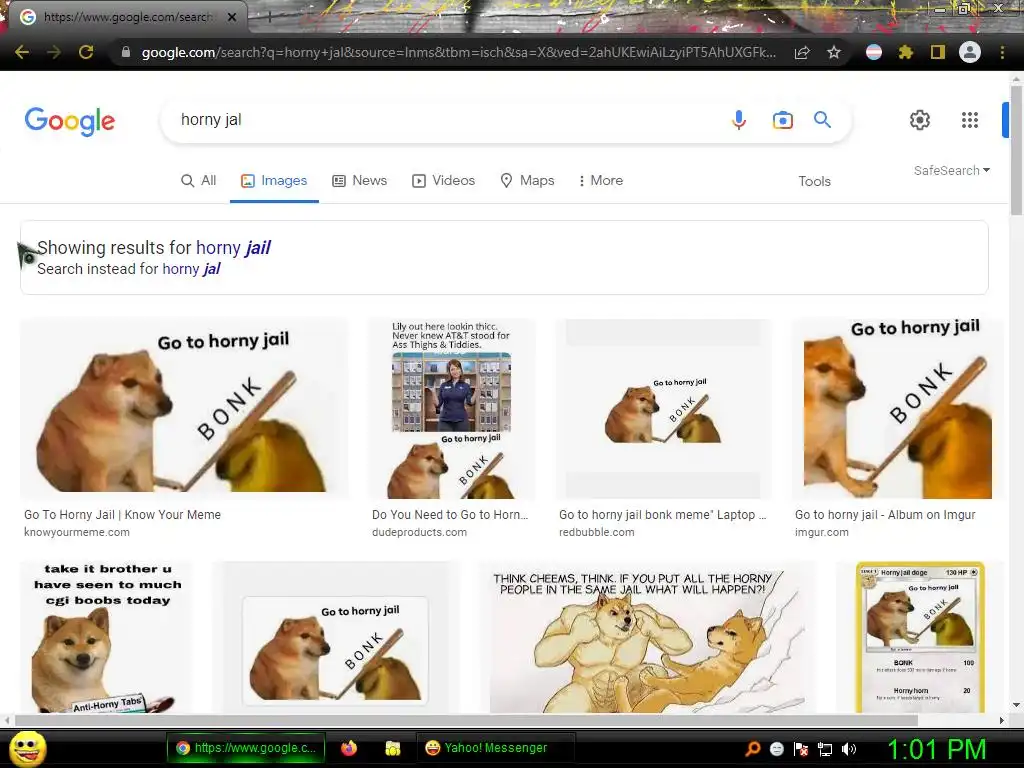
Task: Expand the More search options menu
Action: [x=601, y=180]
